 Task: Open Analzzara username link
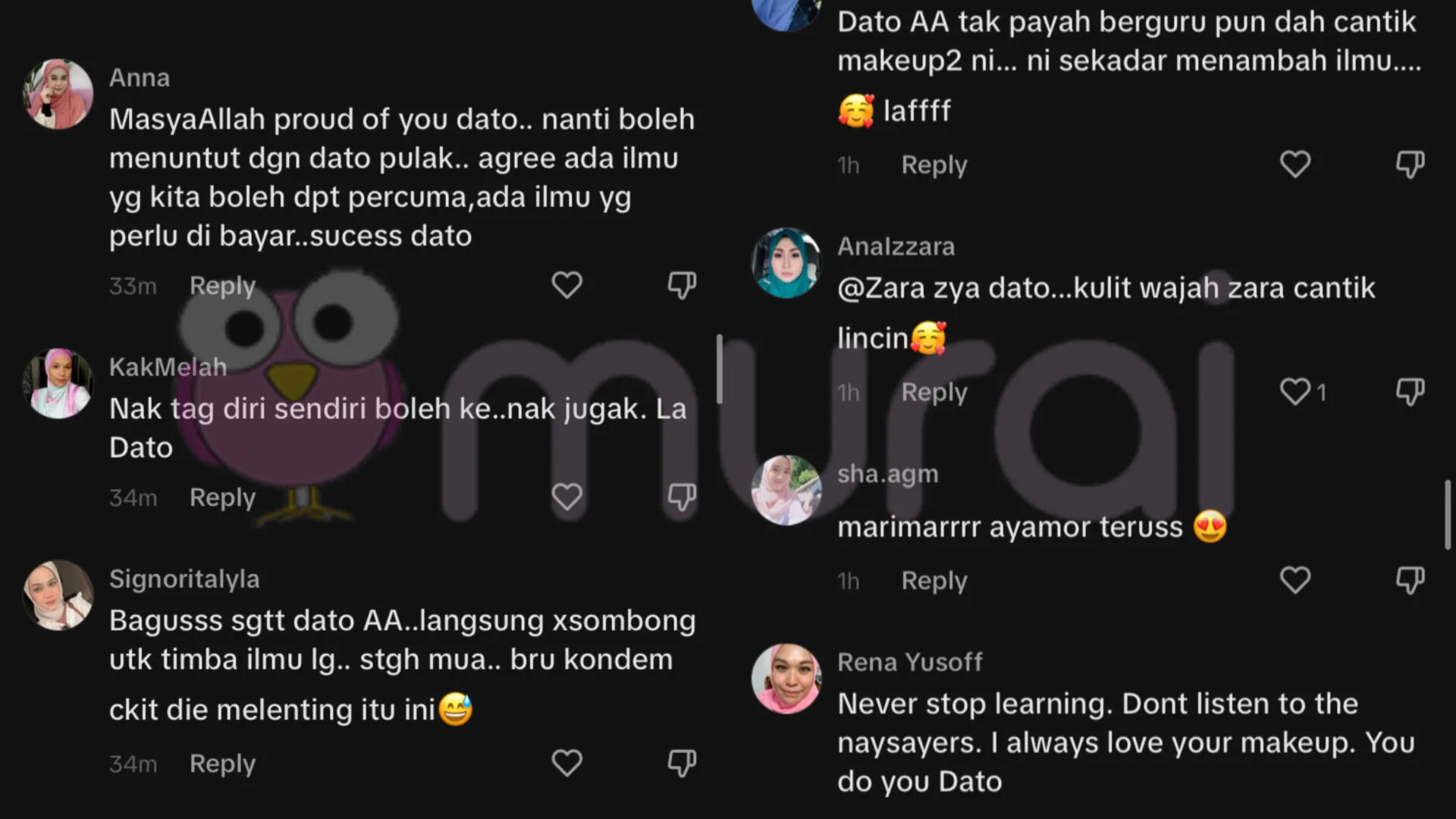(896, 246)
